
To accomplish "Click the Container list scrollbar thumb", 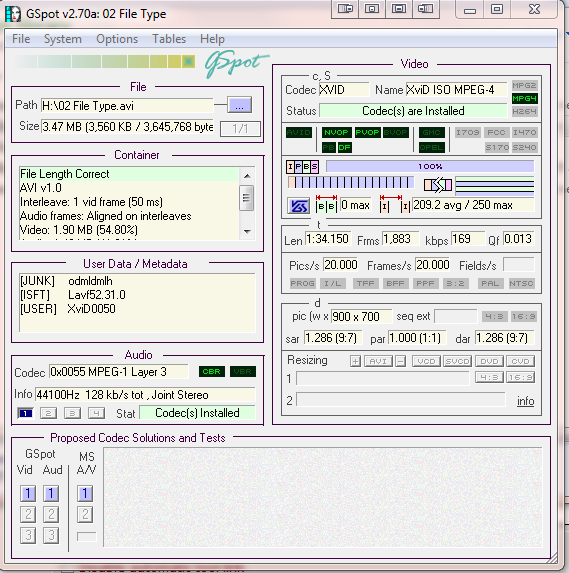I will (246, 198).
